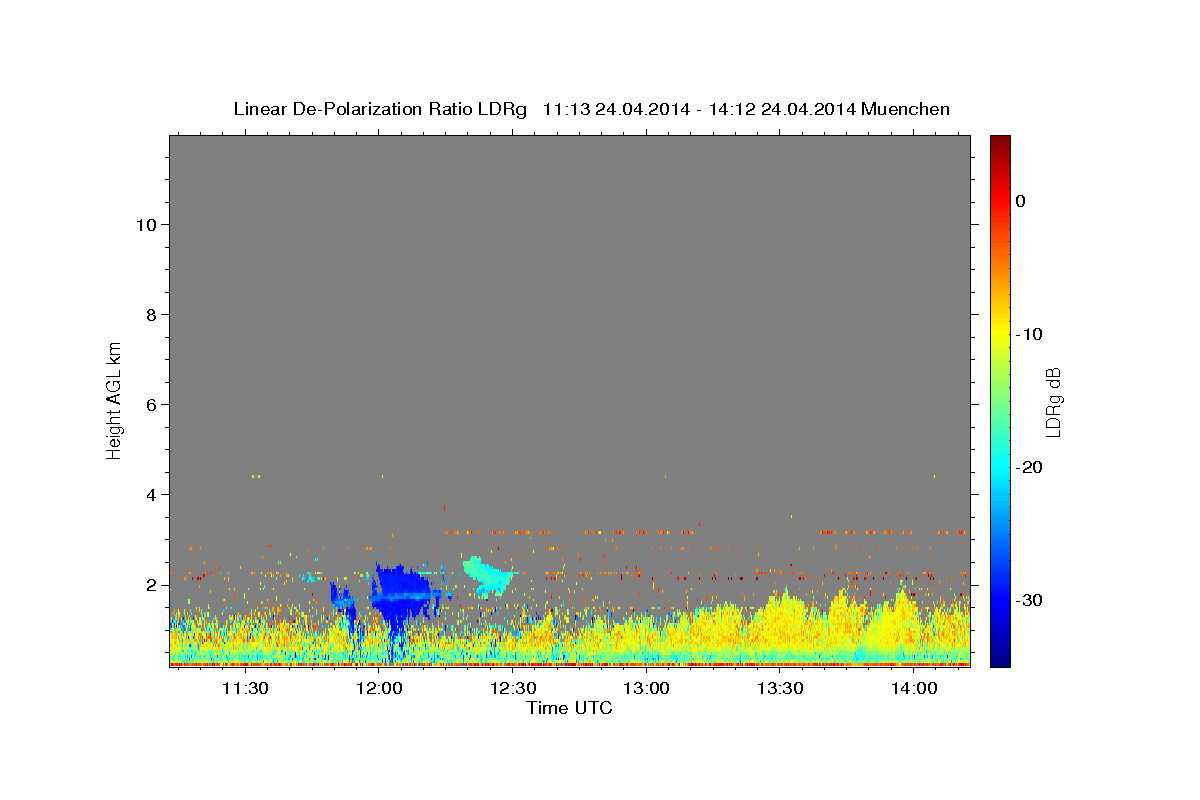This screenshot has height=800, width=1200.
Task: Click the 'Muenchen' location label in the title
Action: tap(906, 109)
